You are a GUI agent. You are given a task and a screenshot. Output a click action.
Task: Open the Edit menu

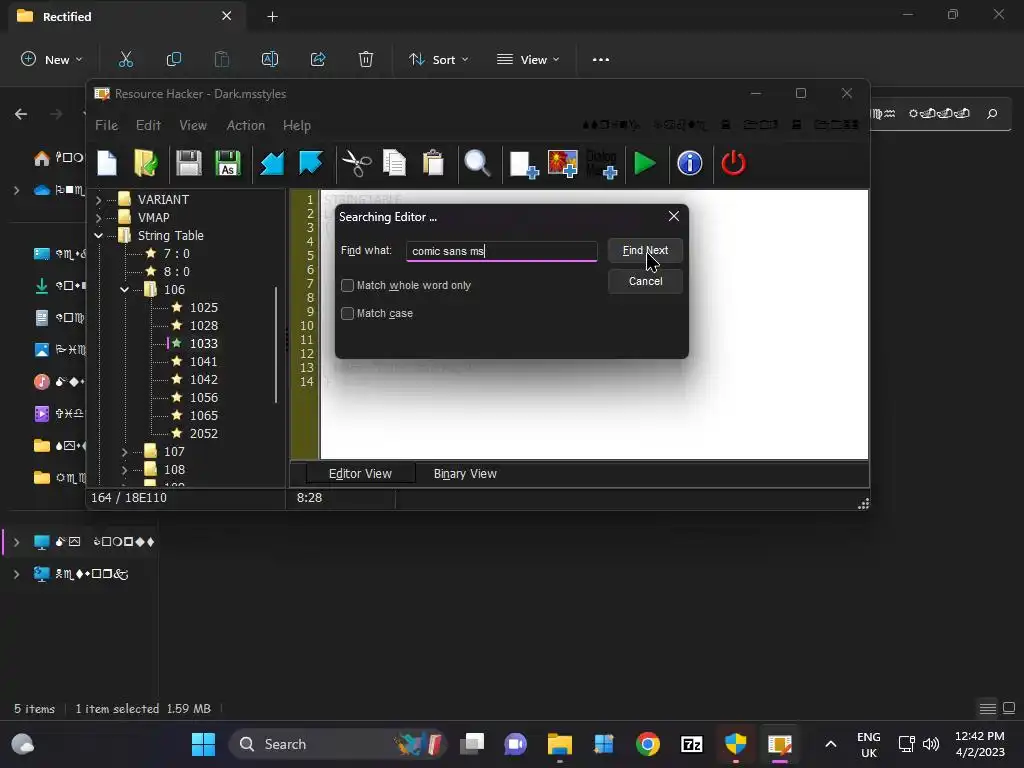(x=148, y=125)
